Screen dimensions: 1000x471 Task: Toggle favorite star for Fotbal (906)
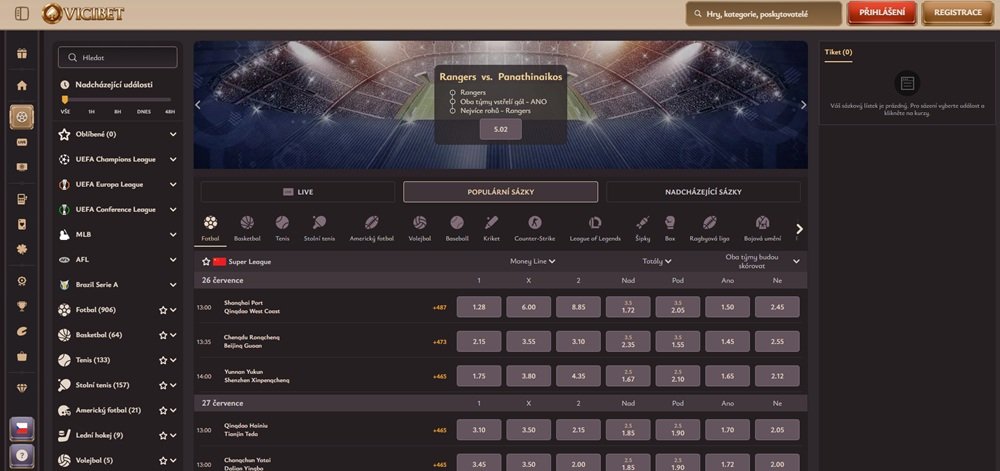[x=163, y=310]
